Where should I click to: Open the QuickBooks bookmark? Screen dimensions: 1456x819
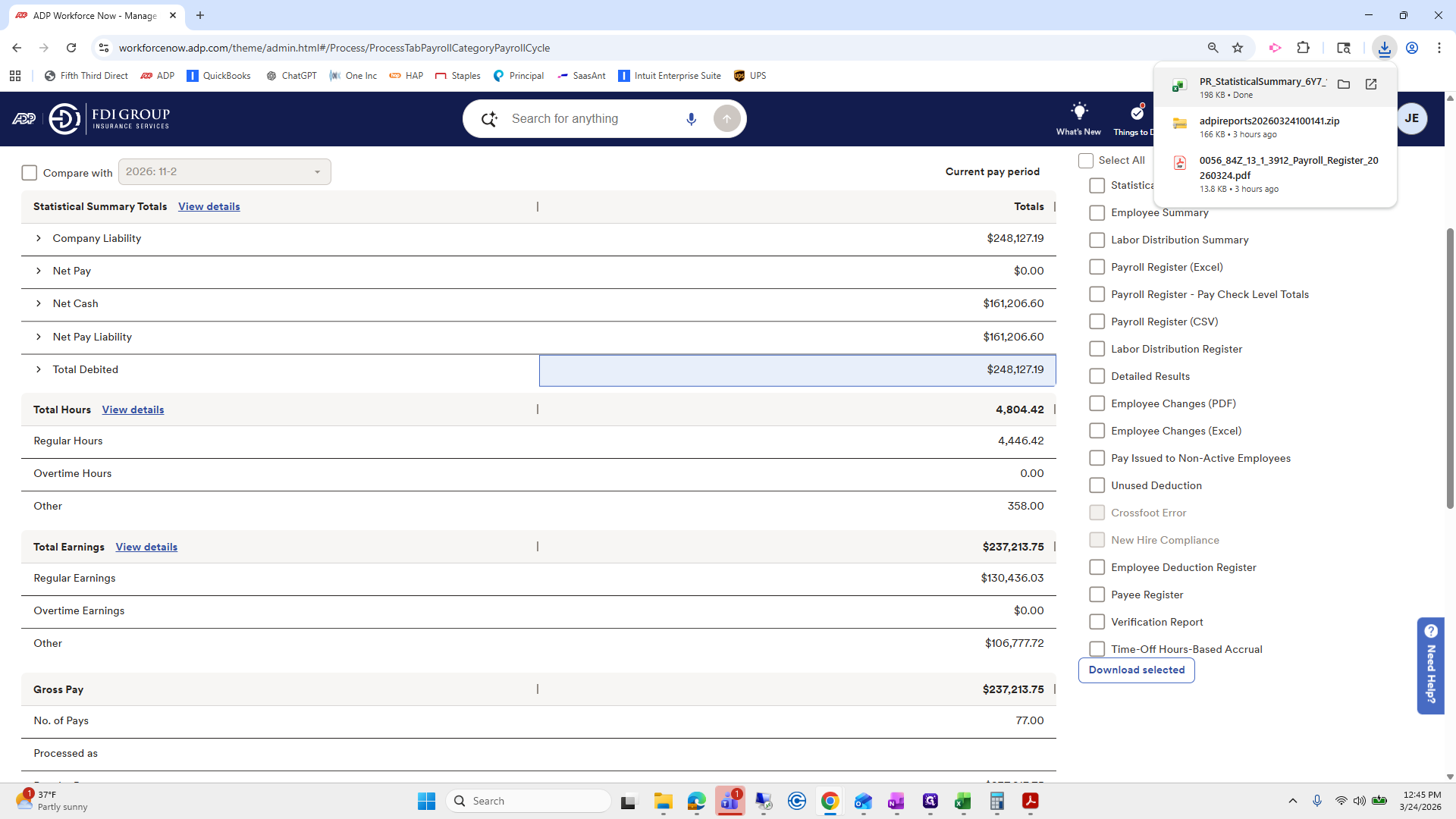218,76
